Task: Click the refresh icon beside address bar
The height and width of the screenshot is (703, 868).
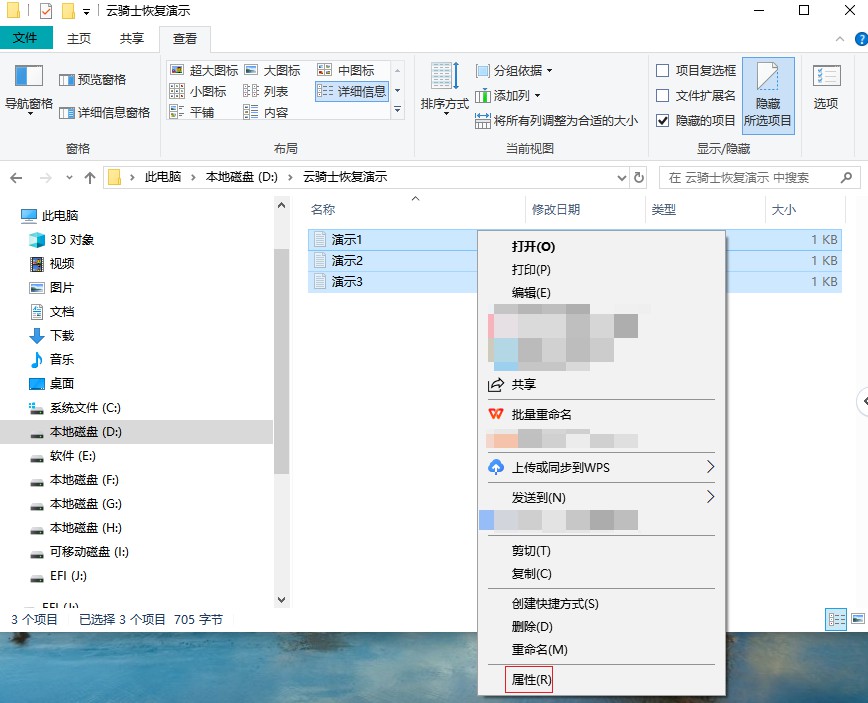Action: coord(640,178)
